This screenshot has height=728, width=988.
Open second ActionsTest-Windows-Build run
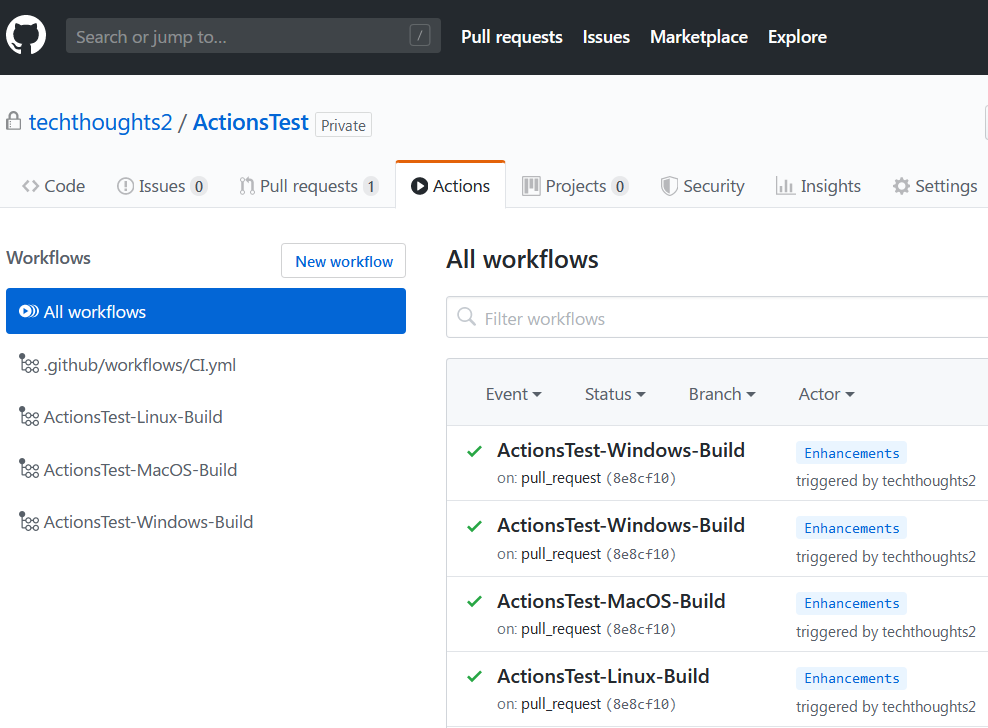tap(621, 525)
